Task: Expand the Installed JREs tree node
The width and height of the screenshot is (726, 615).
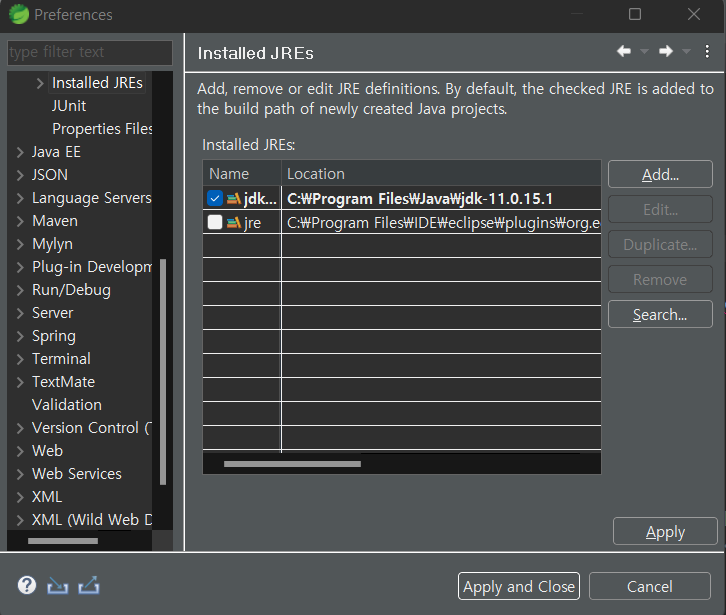Action: click(x=40, y=83)
